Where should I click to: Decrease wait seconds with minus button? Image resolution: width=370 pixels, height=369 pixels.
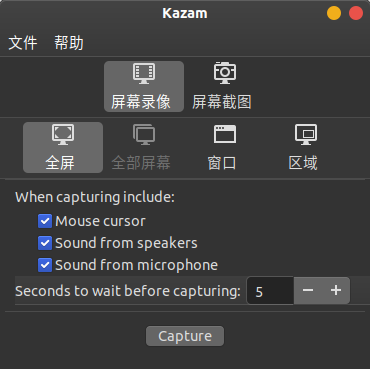(x=308, y=290)
